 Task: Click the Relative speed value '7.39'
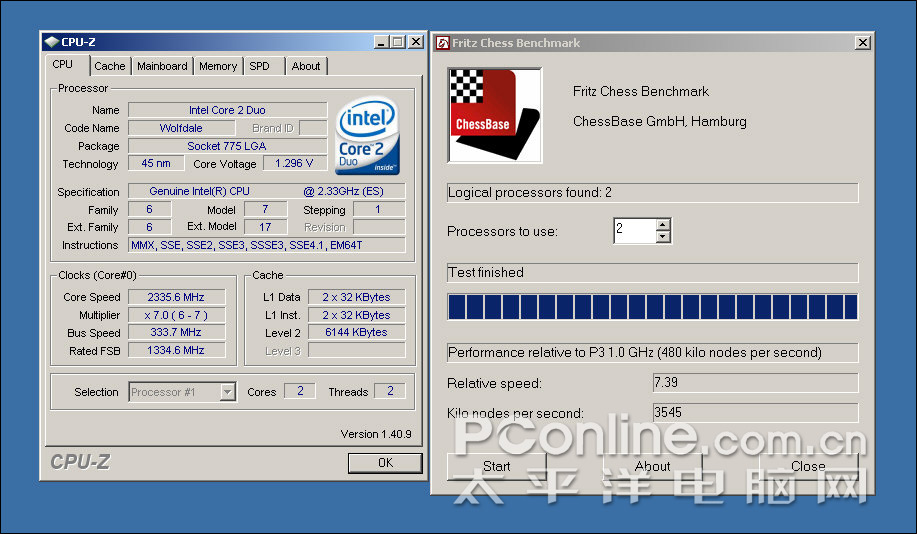click(756, 383)
